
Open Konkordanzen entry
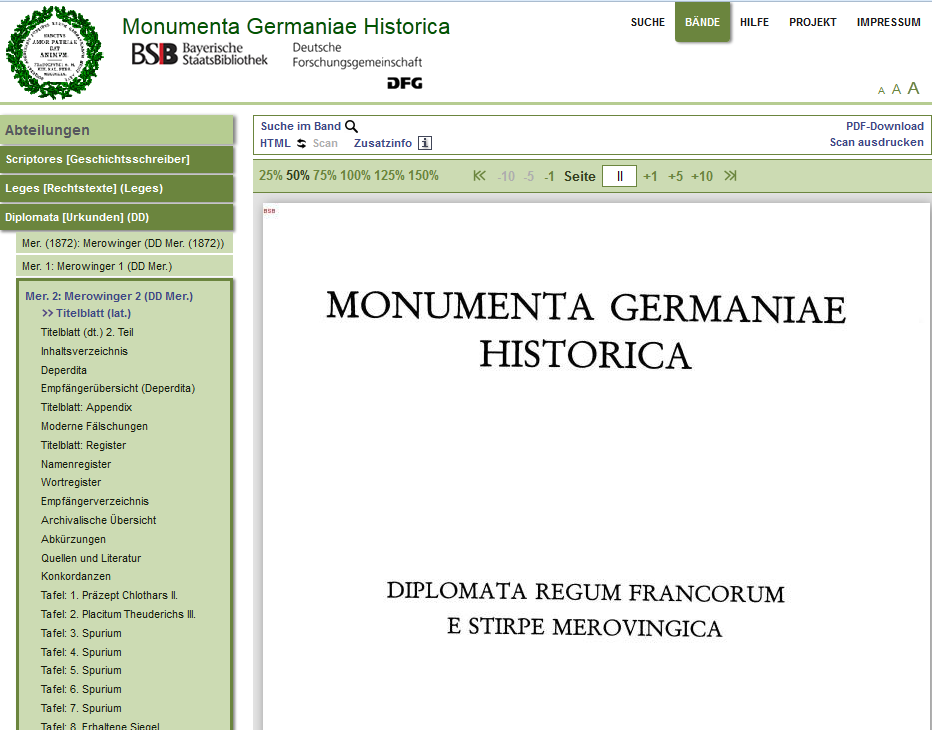click(76, 576)
